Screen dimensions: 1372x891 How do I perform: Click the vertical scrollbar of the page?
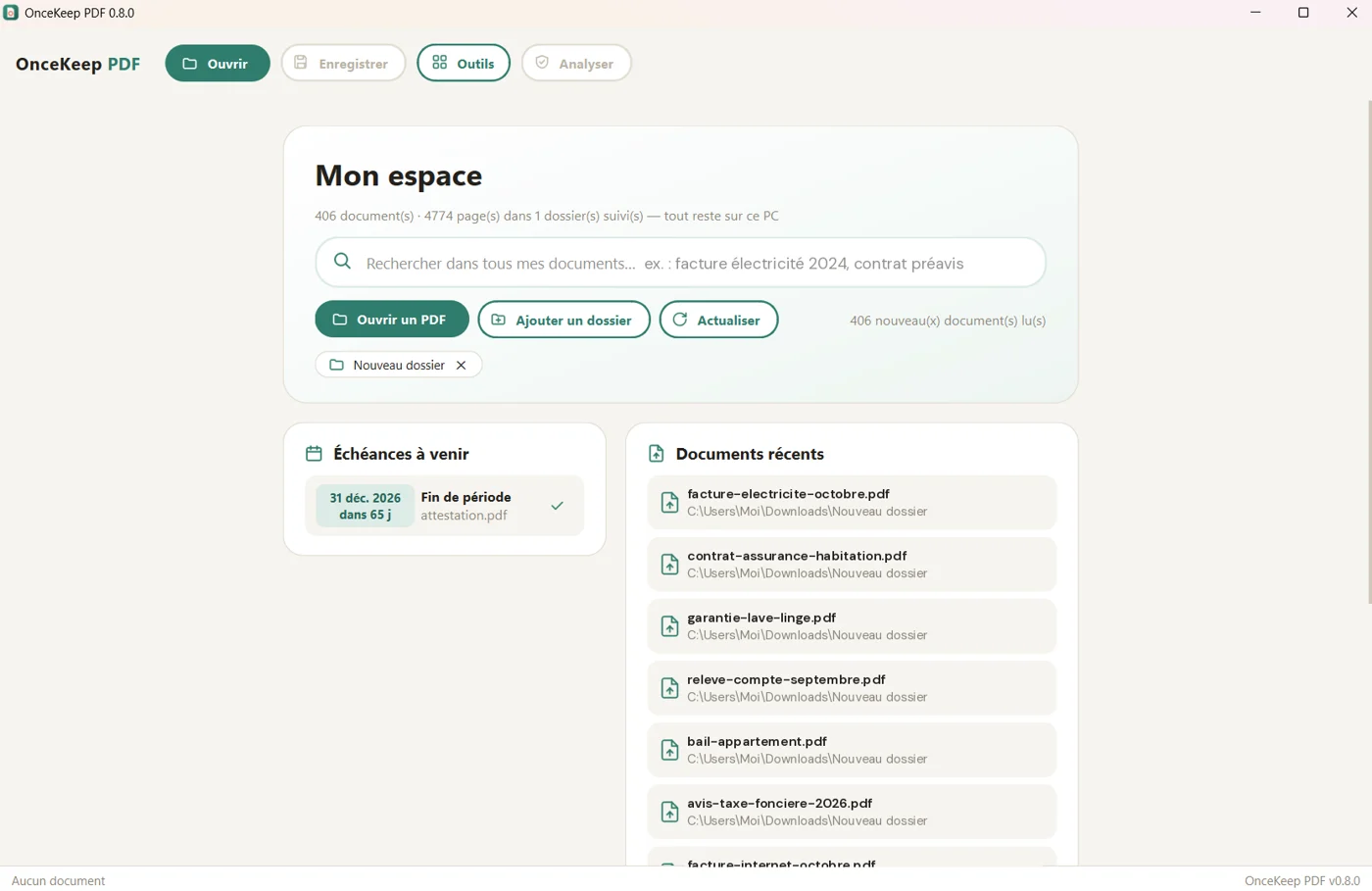(x=1368, y=351)
